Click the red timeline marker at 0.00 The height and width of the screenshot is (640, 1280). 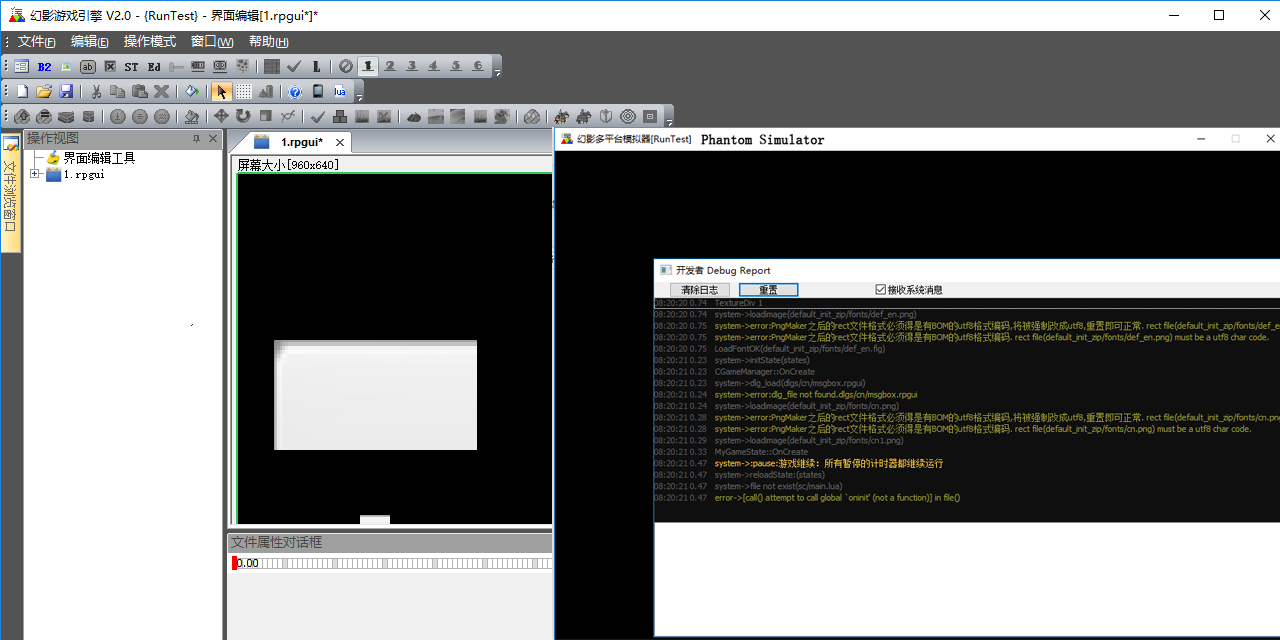pos(235,563)
